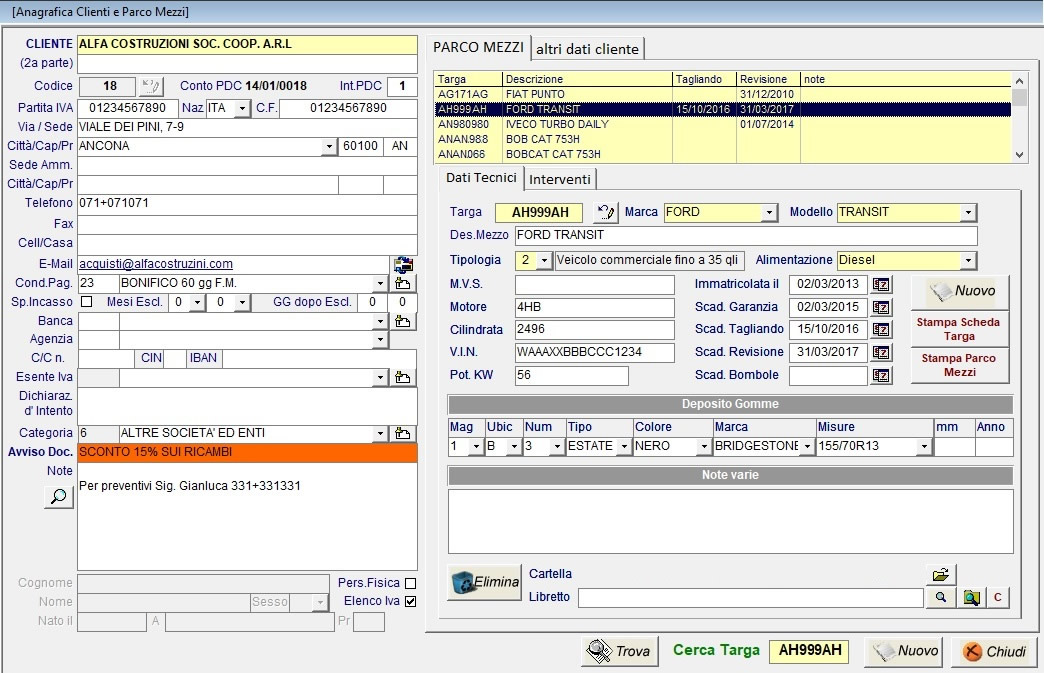Uncheck the Elenco Iva checkbox
The height and width of the screenshot is (673, 1044).
click(x=411, y=602)
